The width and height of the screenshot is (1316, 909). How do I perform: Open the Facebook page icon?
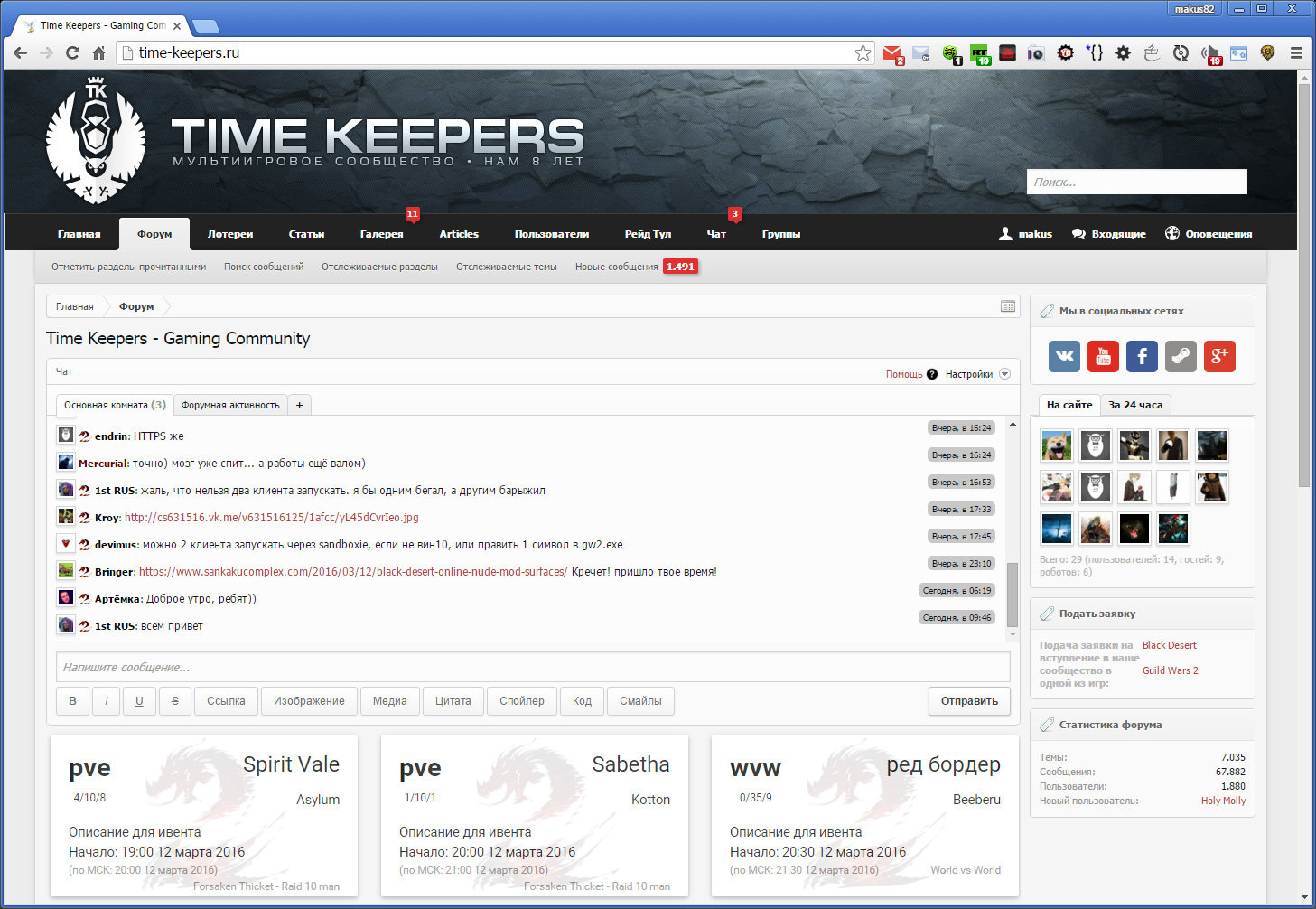click(1142, 356)
